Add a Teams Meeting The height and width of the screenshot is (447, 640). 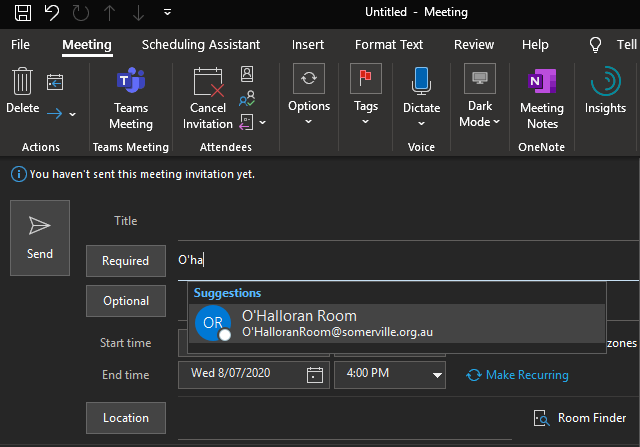(x=131, y=99)
